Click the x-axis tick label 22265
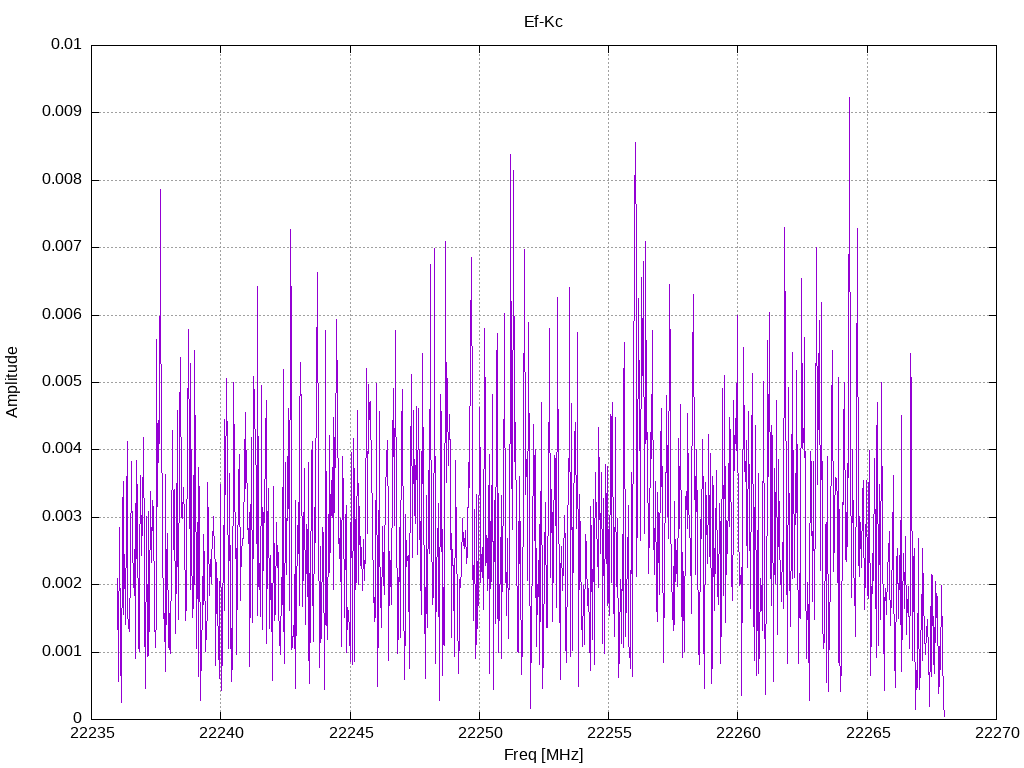1024x768 pixels. coord(868,733)
